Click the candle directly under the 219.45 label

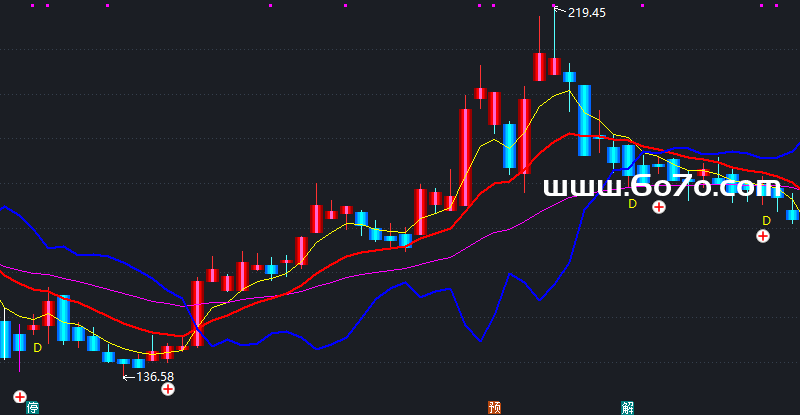coord(554,66)
